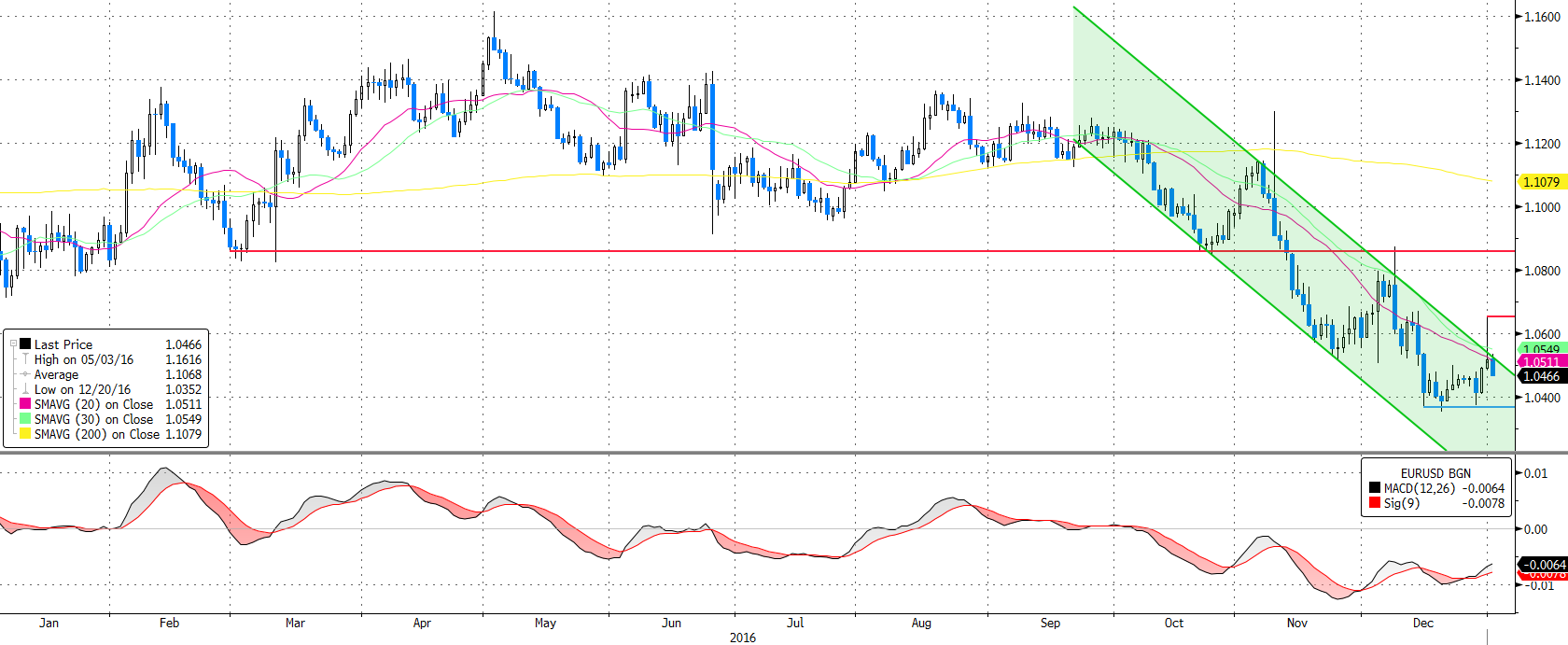Screen dimensions: 1568x645
Task: Click the Sep label on time axis
Action: [x=1050, y=623]
